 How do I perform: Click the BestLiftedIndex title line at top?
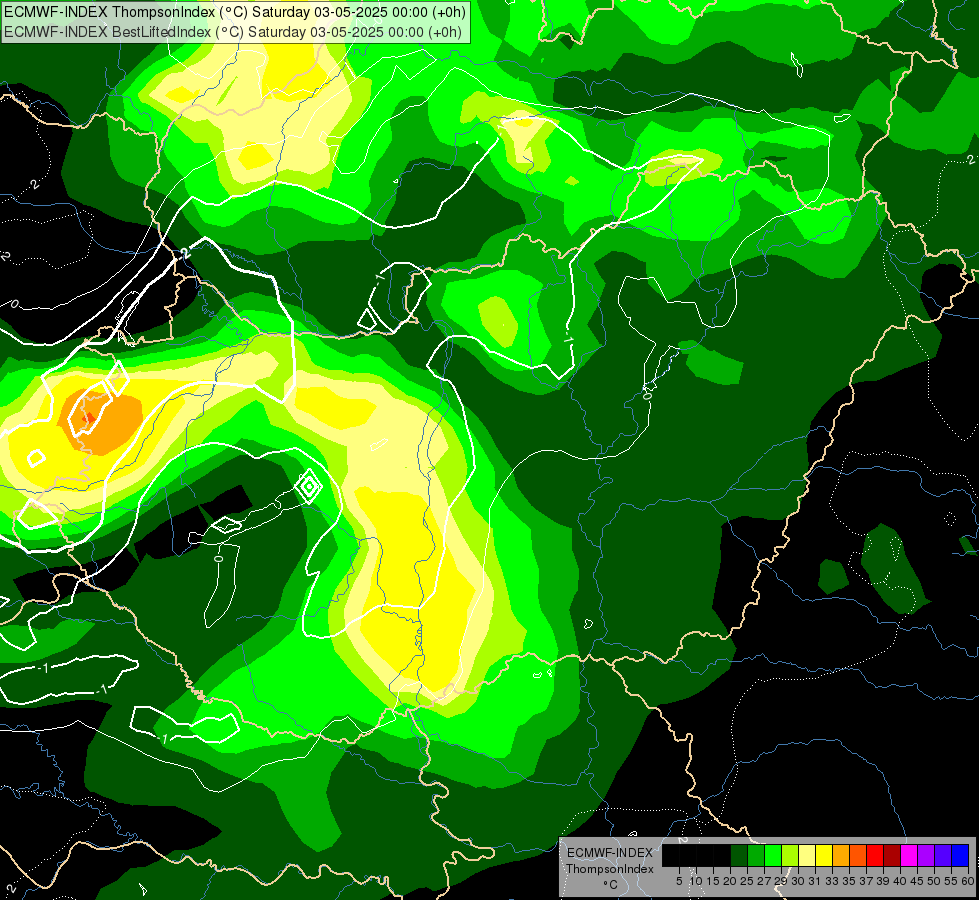[x=232, y=32]
